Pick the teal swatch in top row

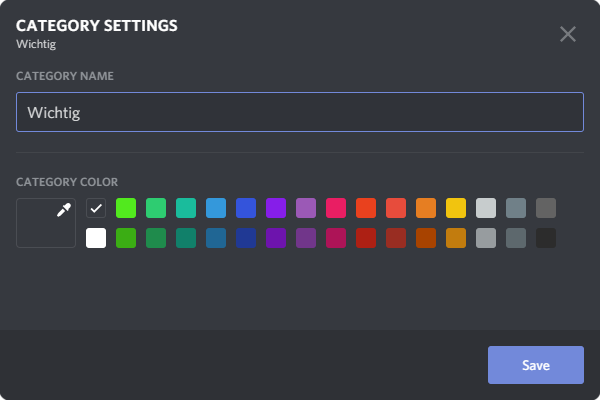point(186,208)
